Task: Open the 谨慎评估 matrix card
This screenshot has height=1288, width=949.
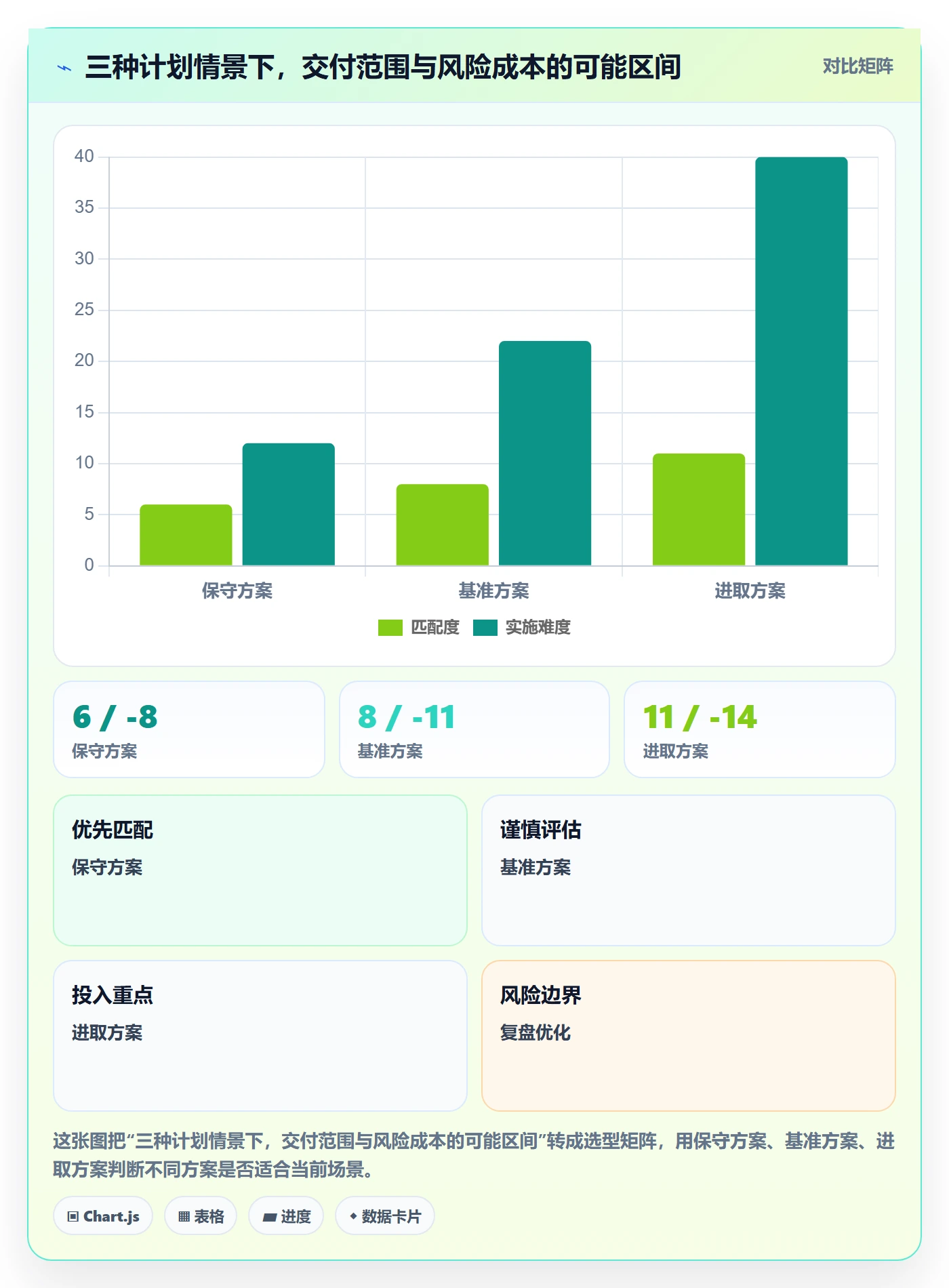Action: [x=689, y=870]
